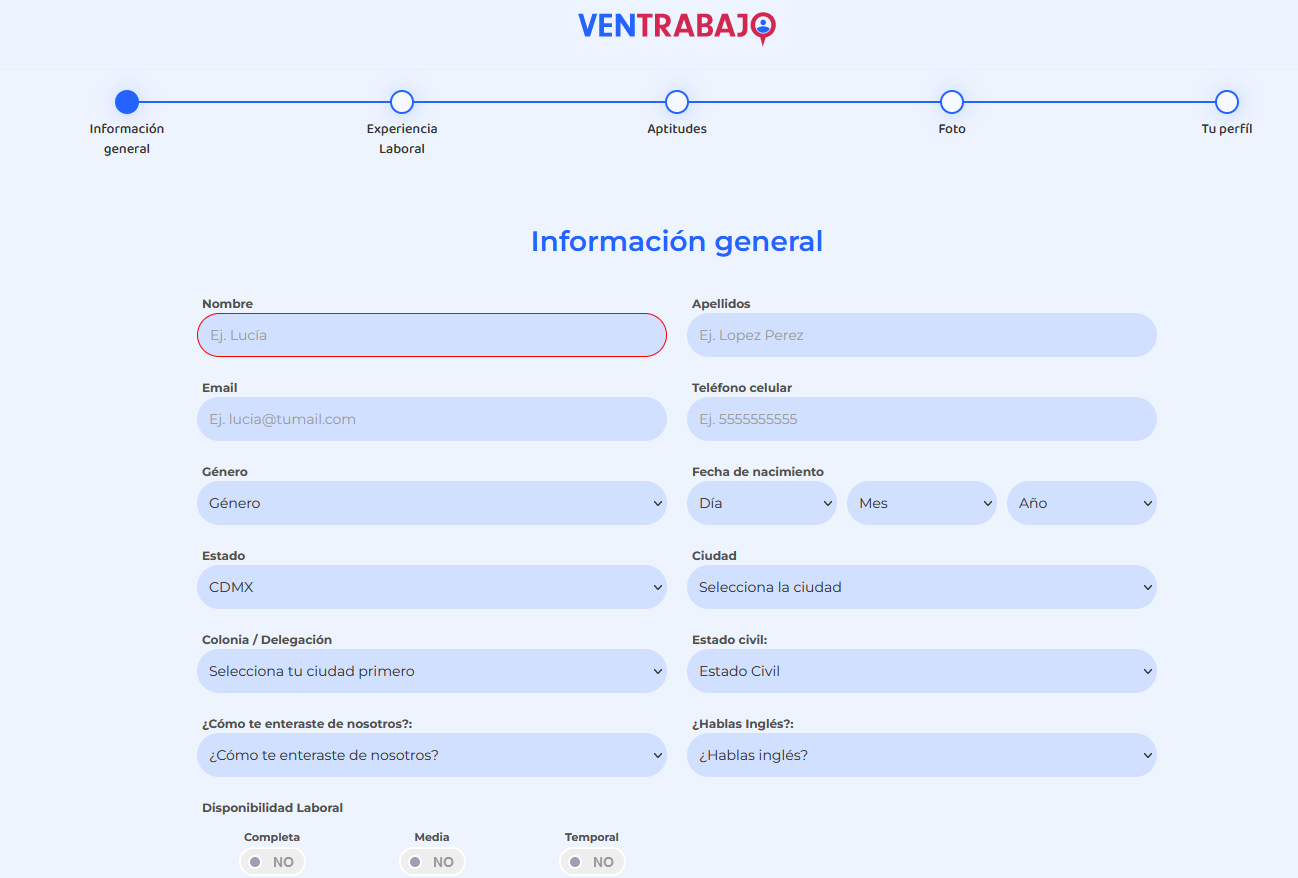Open the Estado dropdown showing CDMX

point(431,587)
